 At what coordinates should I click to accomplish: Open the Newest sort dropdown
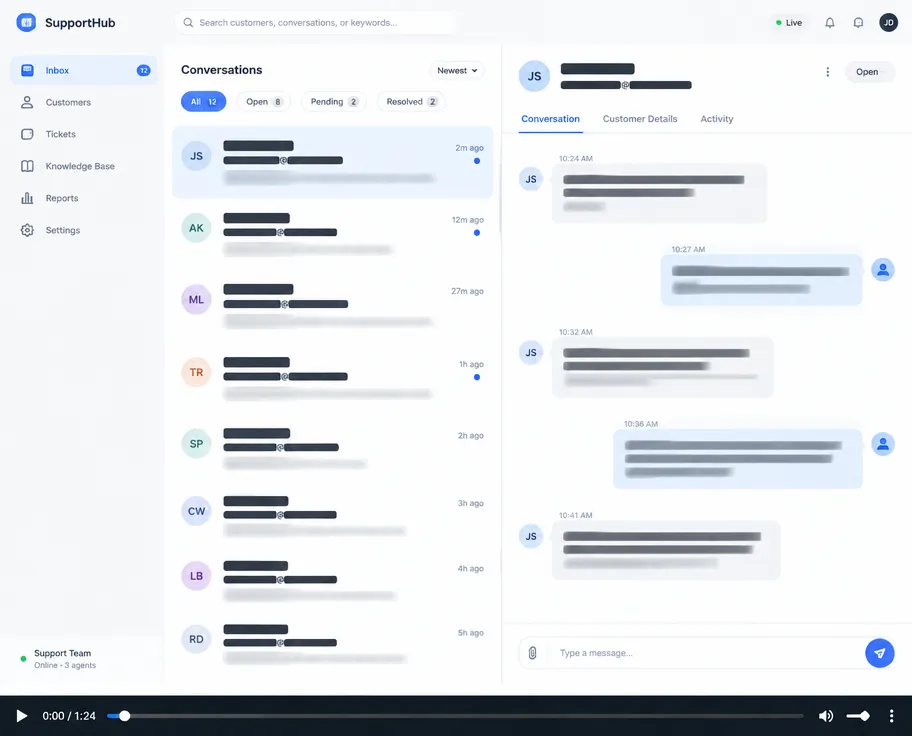click(457, 70)
